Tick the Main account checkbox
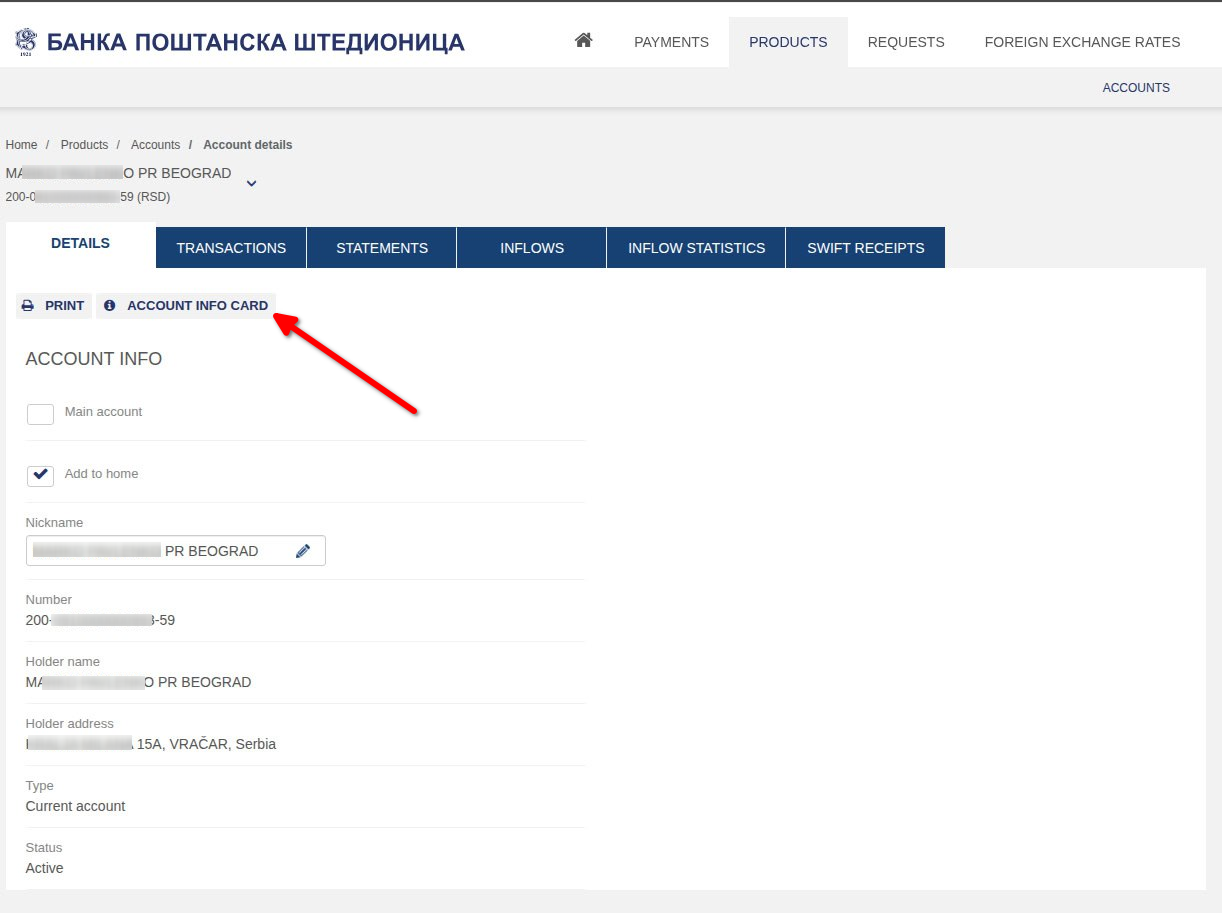This screenshot has height=913, width=1222. click(x=40, y=414)
